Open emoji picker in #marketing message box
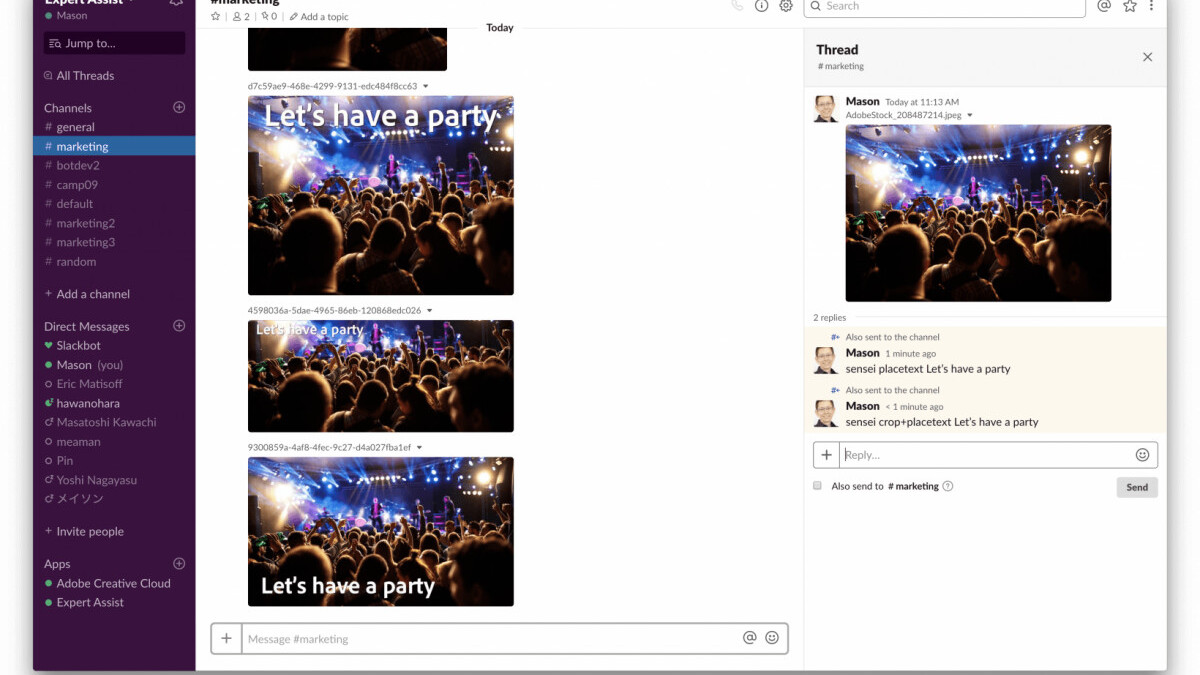The image size is (1200, 675). pyautogui.click(x=772, y=638)
